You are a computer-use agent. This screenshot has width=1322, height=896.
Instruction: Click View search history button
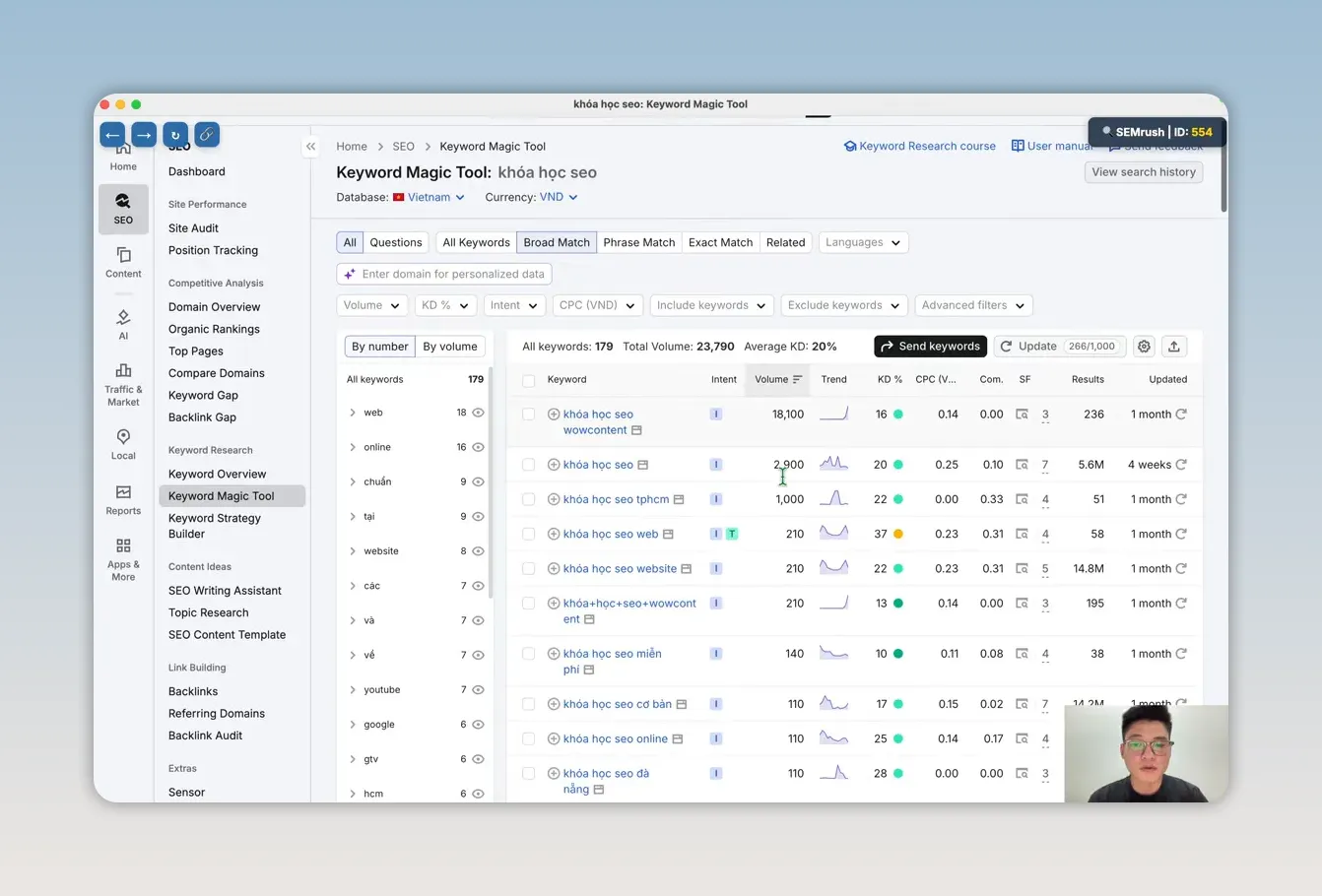(x=1144, y=172)
